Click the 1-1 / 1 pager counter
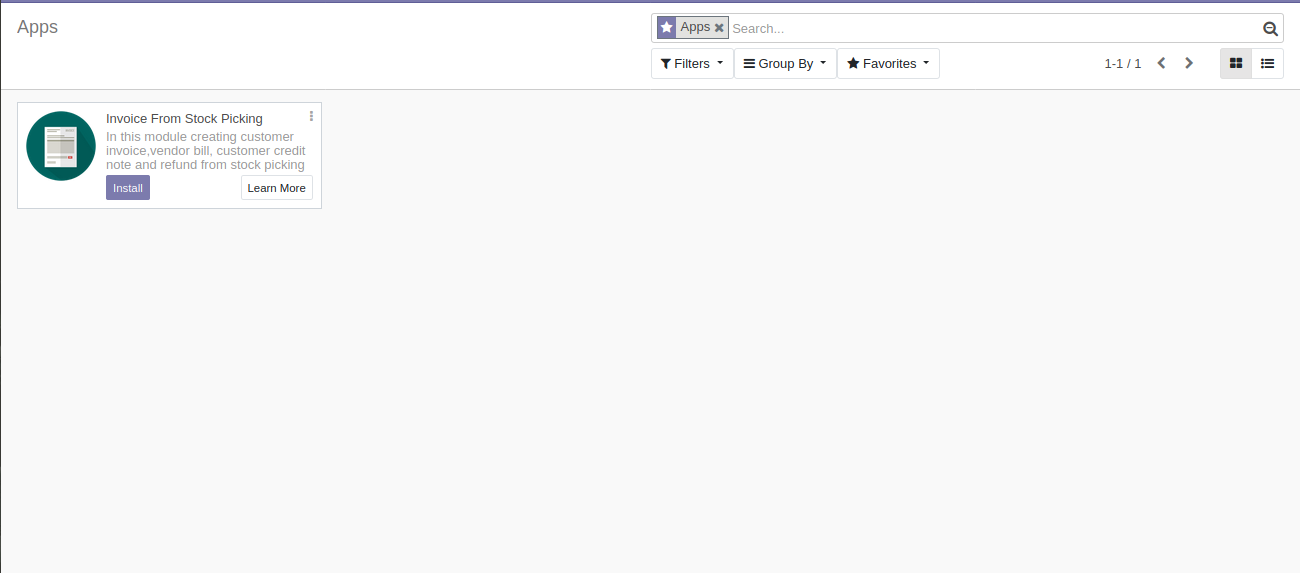1300x573 pixels. point(1122,63)
